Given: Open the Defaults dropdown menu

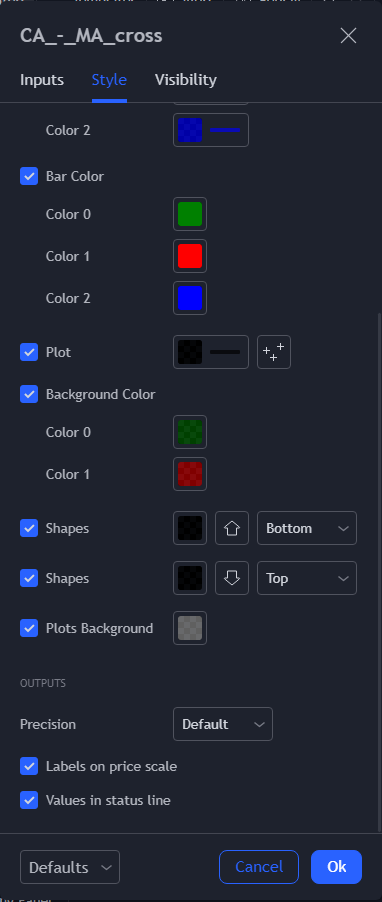Looking at the screenshot, I should click(70, 867).
